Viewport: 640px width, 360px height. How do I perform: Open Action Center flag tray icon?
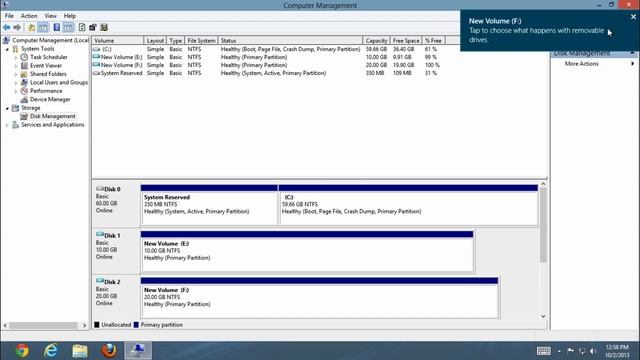click(x=571, y=351)
